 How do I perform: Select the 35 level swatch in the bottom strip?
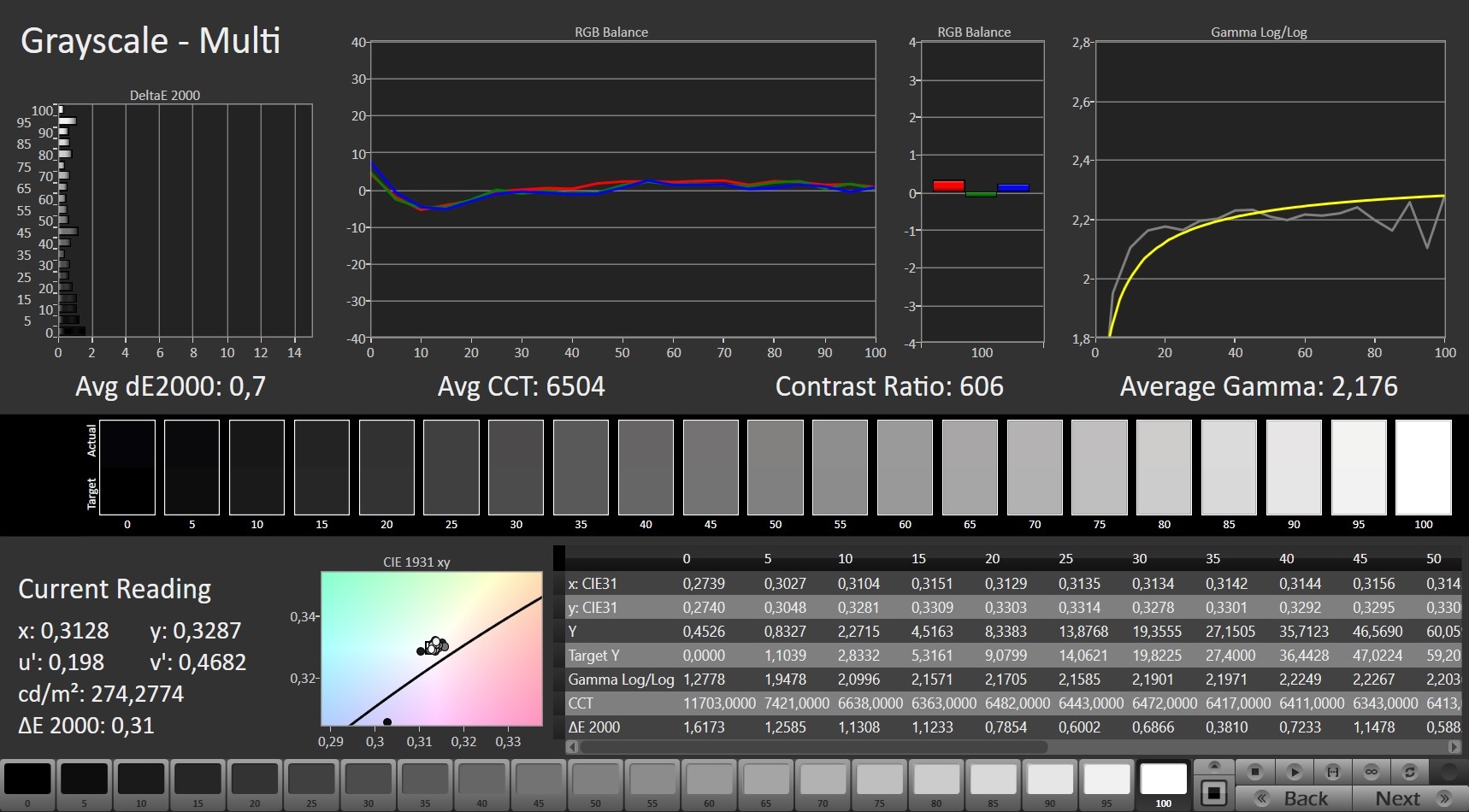[x=425, y=784]
